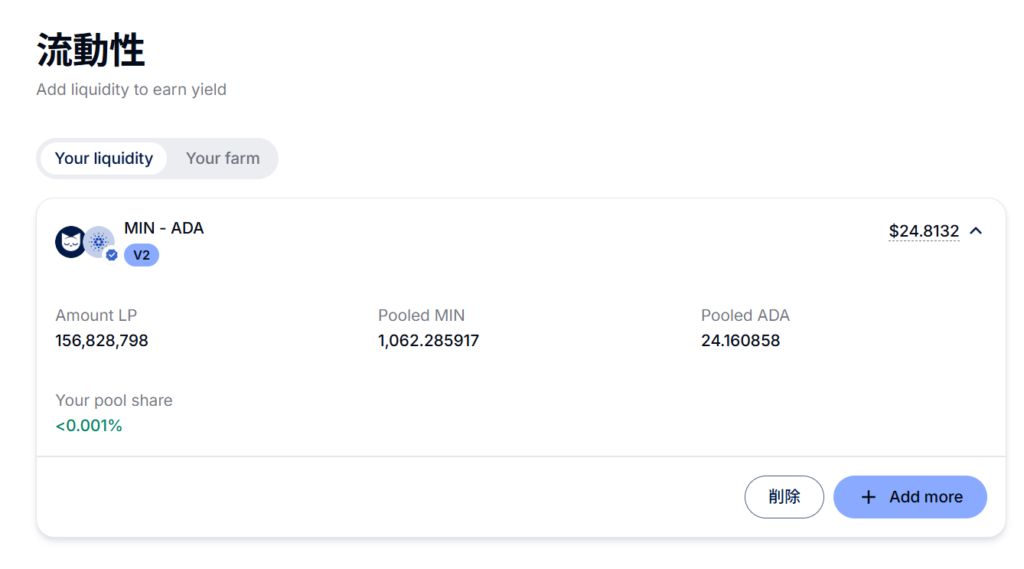Click the ADA token logo

pyautogui.click(x=98, y=241)
